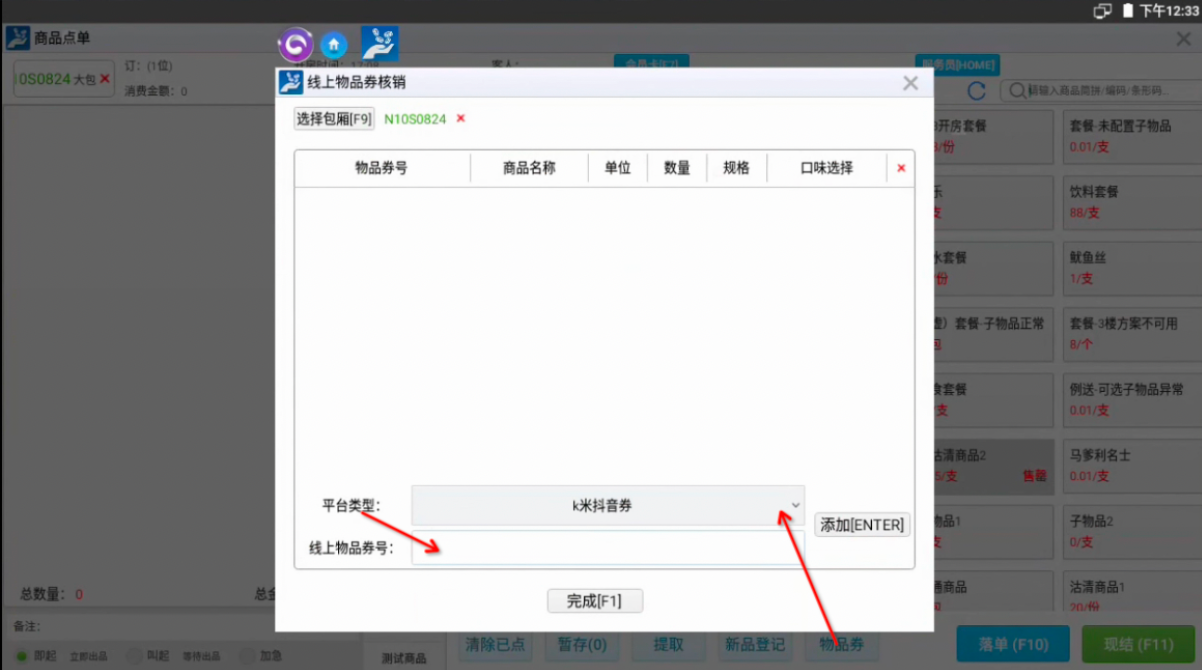Click the purple refresh icon in the top toolbar
Image resolution: width=1202 pixels, height=670 pixels.
click(296, 44)
